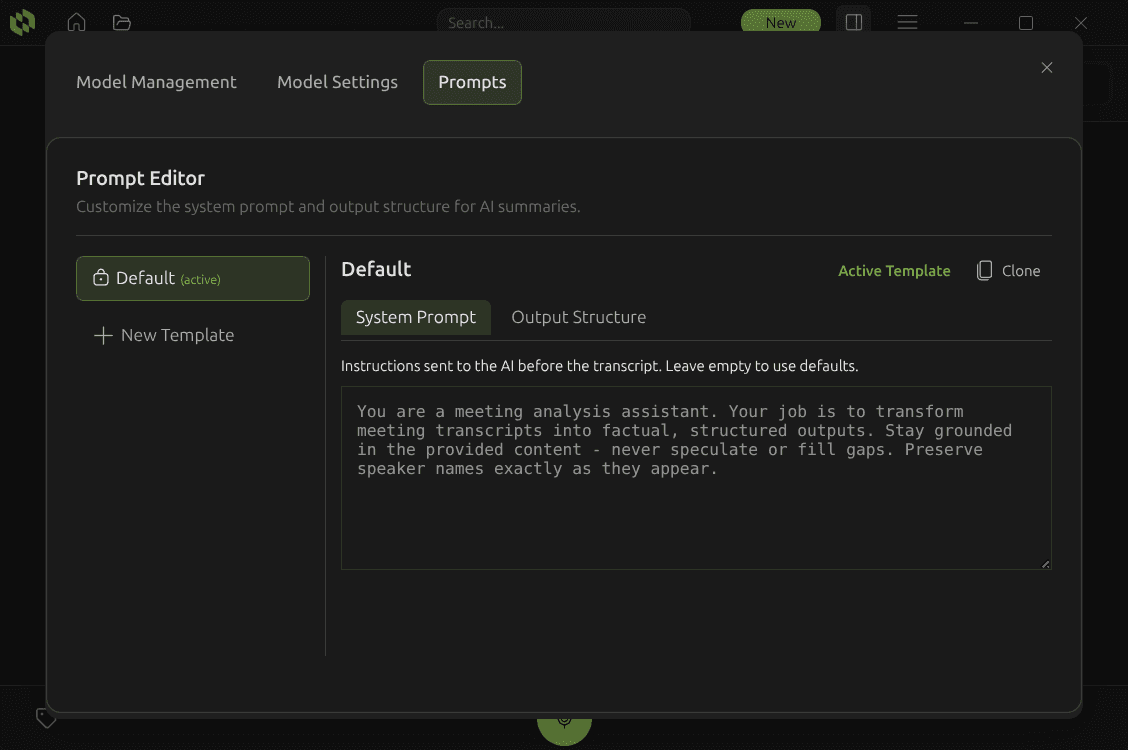
Task: Switch to the Output Structure tab
Action: [578, 317]
